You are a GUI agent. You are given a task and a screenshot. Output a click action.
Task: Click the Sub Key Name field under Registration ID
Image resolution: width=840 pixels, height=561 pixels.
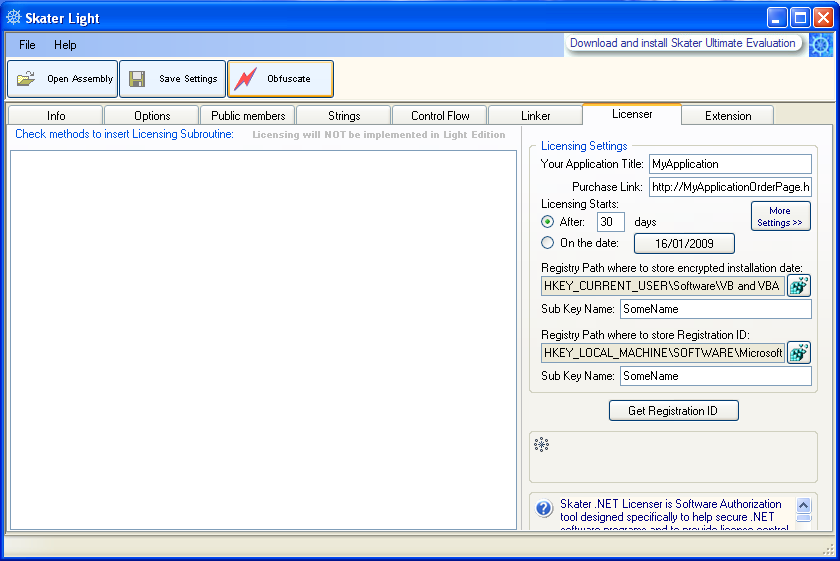point(716,376)
